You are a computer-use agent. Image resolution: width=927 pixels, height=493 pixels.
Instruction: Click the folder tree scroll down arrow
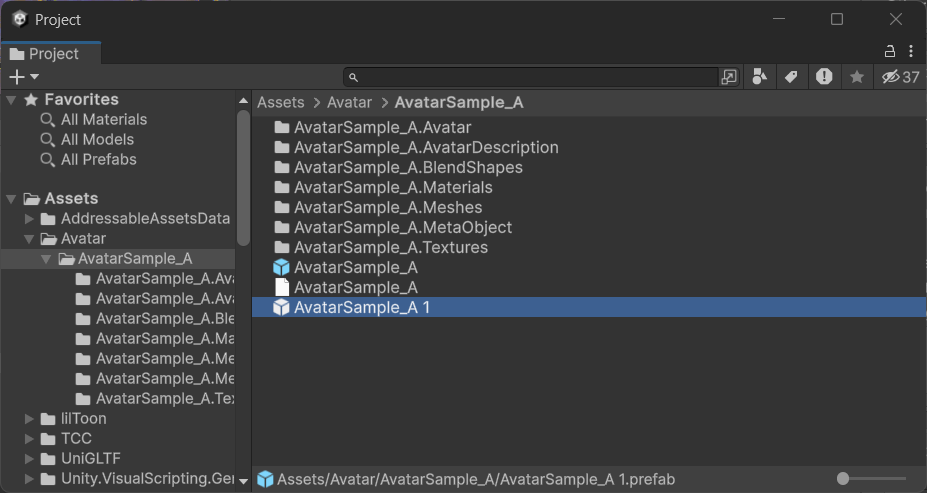243,481
